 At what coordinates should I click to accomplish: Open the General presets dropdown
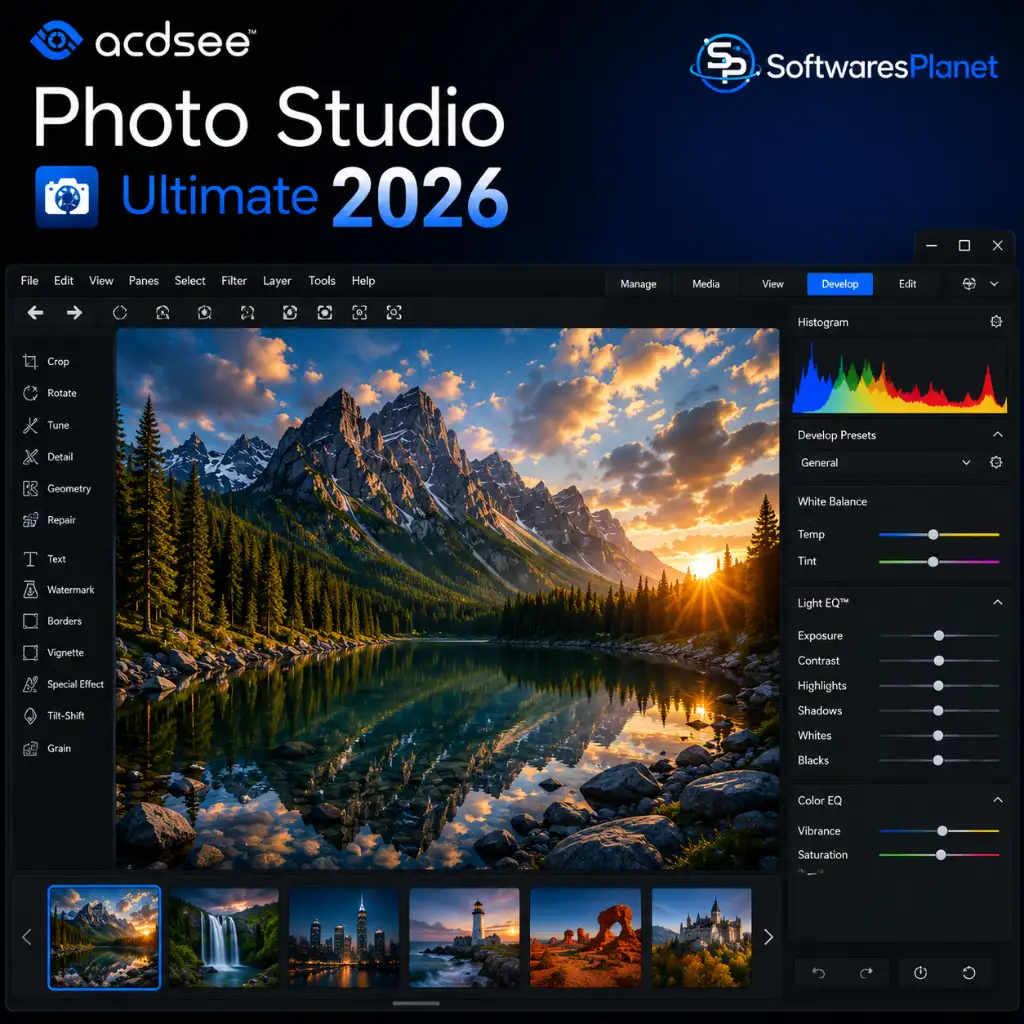[886, 462]
